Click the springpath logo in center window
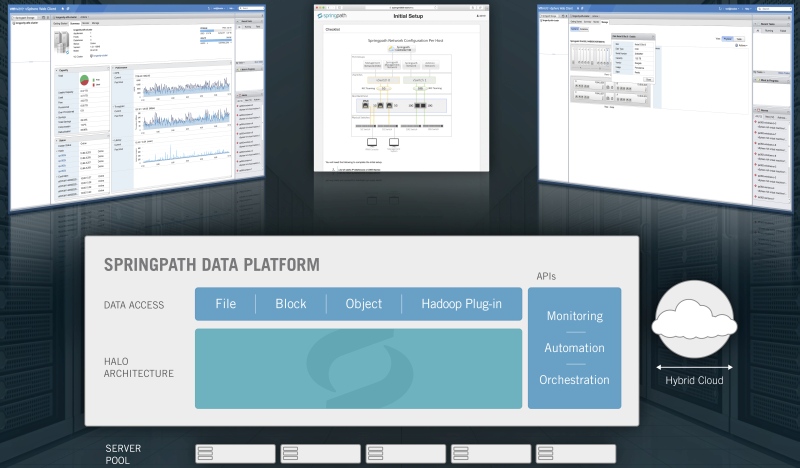Image resolution: width=800 pixels, height=468 pixels. pyautogui.click(x=332, y=16)
